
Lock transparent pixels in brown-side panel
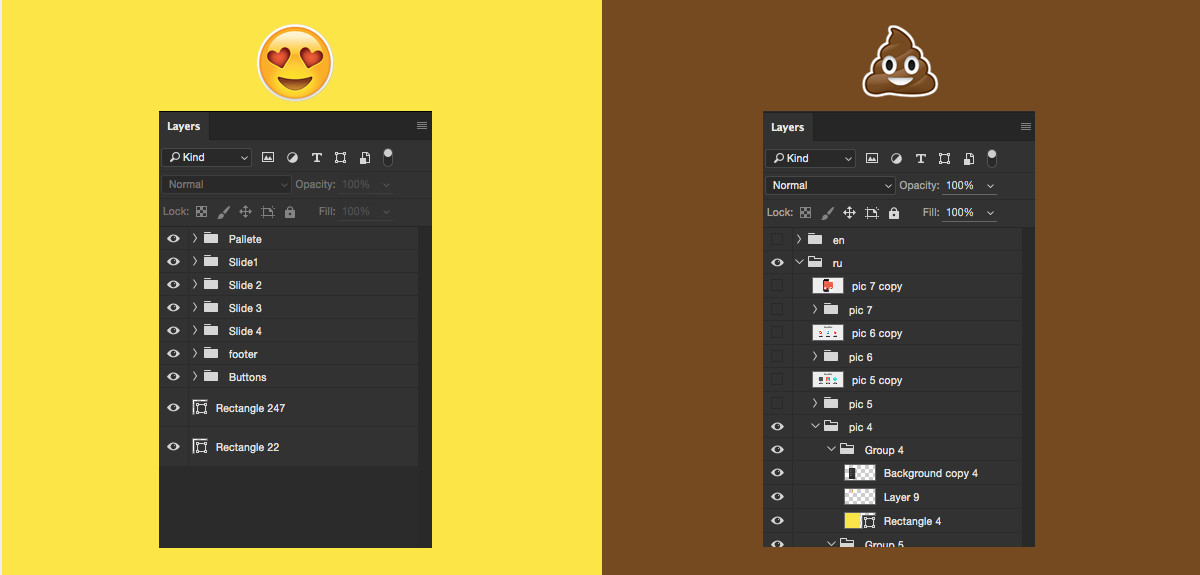coord(805,213)
